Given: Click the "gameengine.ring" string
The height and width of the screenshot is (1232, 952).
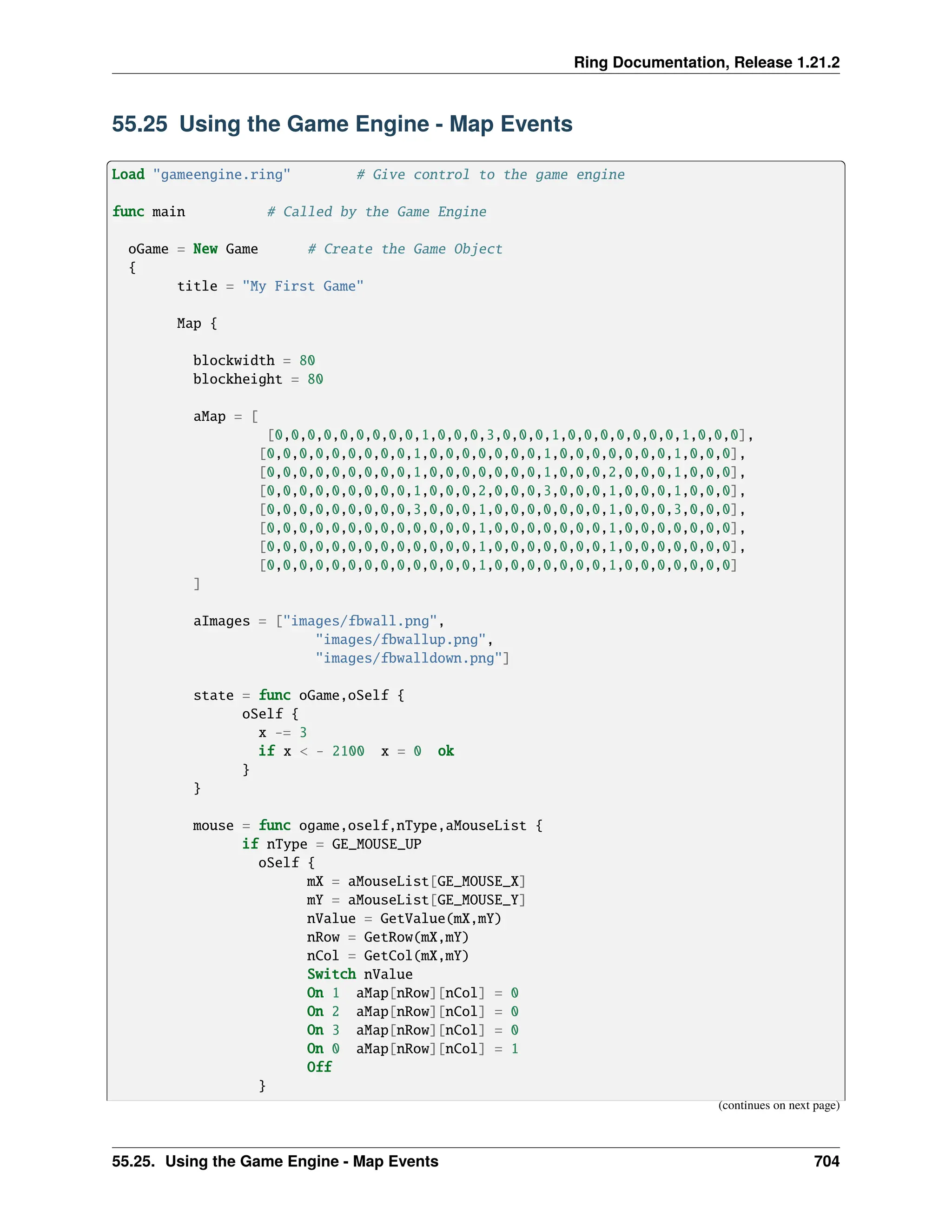Looking at the screenshot, I should point(222,174).
